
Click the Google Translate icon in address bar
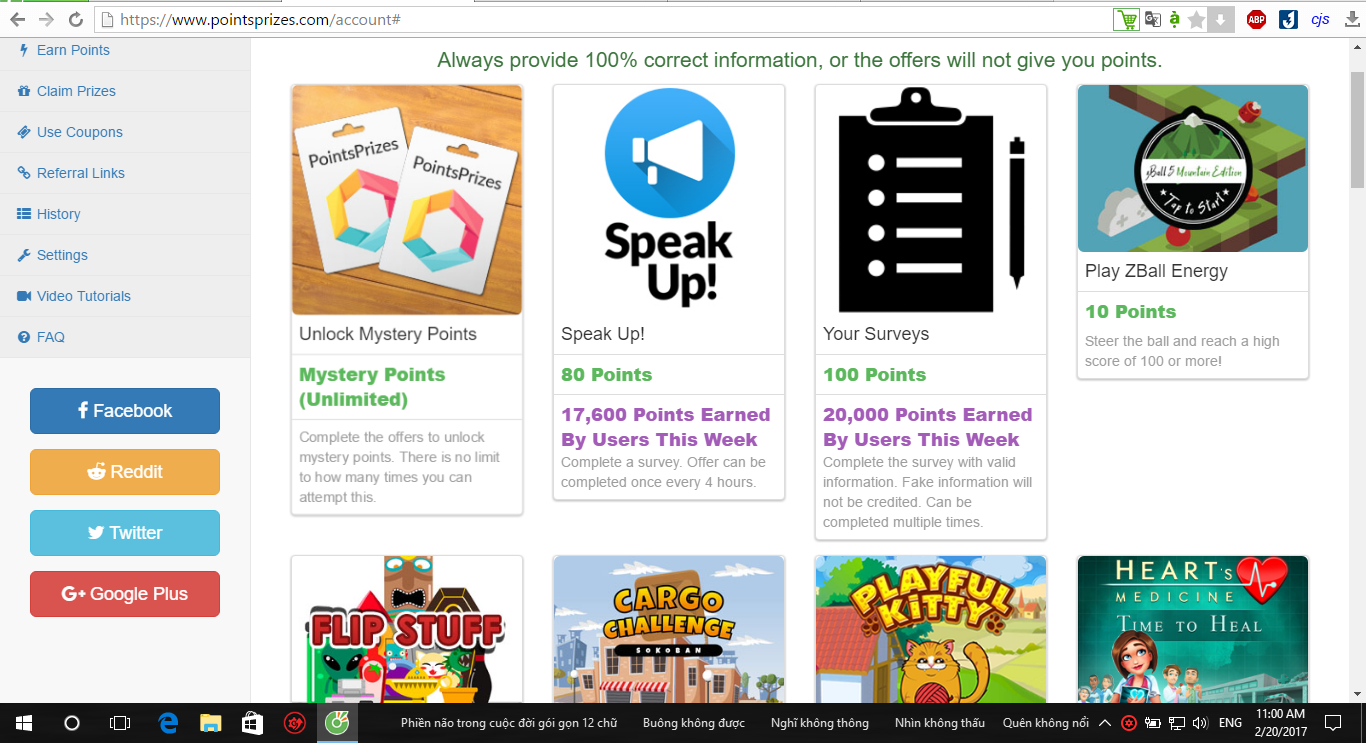[x=1152, y=19]
